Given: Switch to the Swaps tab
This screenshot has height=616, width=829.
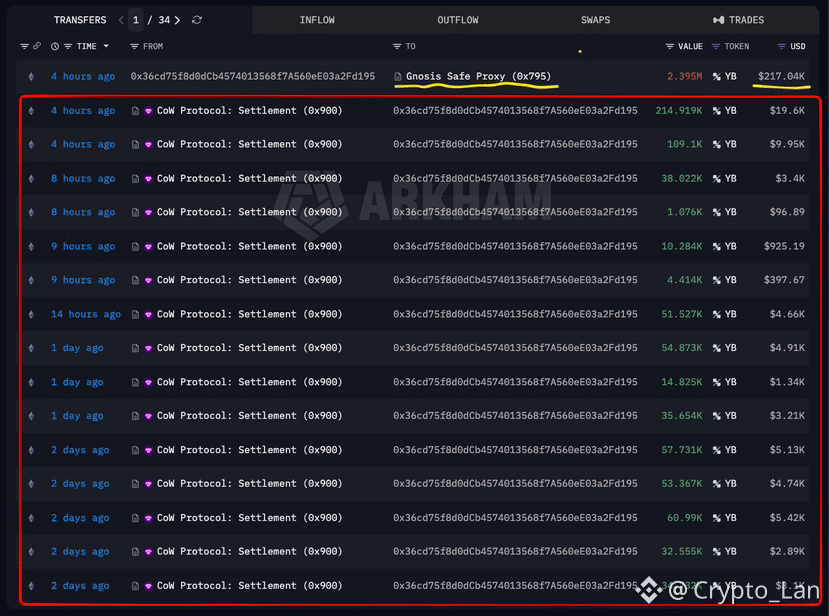Looking at the screenshot, I should [595, 20].
